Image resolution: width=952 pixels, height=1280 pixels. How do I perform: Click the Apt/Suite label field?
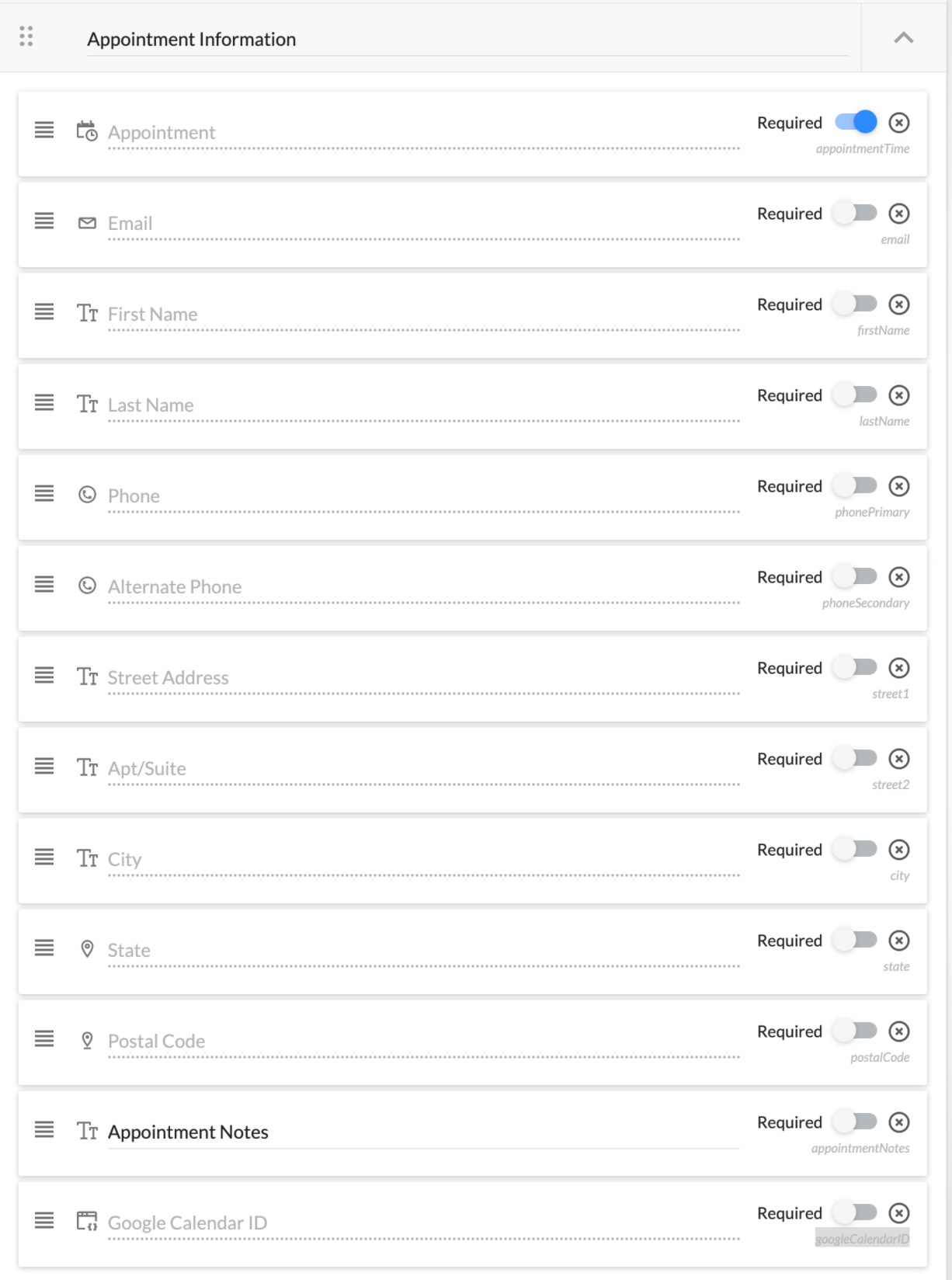(x=423, y=769)
